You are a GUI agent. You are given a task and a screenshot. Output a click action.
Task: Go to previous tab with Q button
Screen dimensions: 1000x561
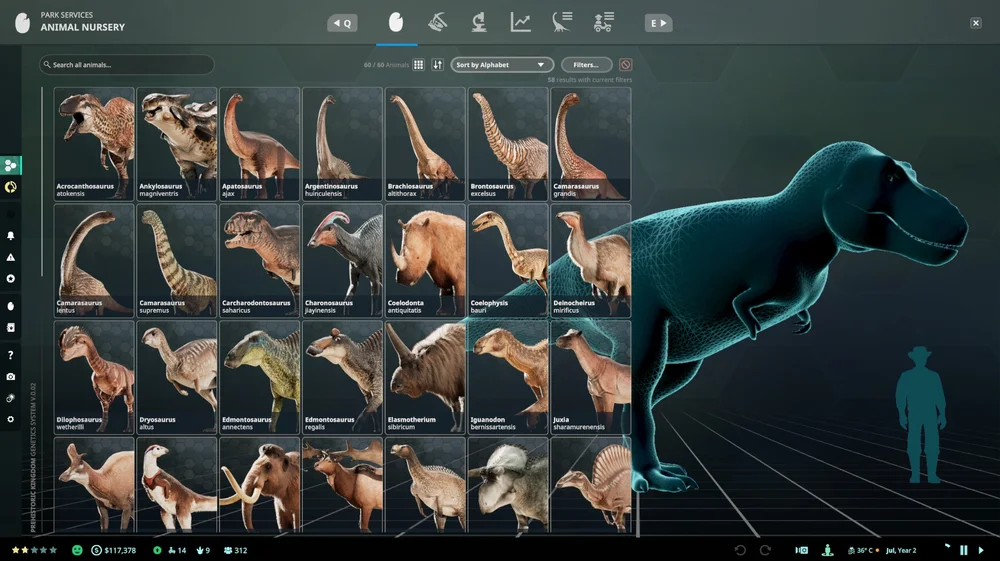[342, 24]
